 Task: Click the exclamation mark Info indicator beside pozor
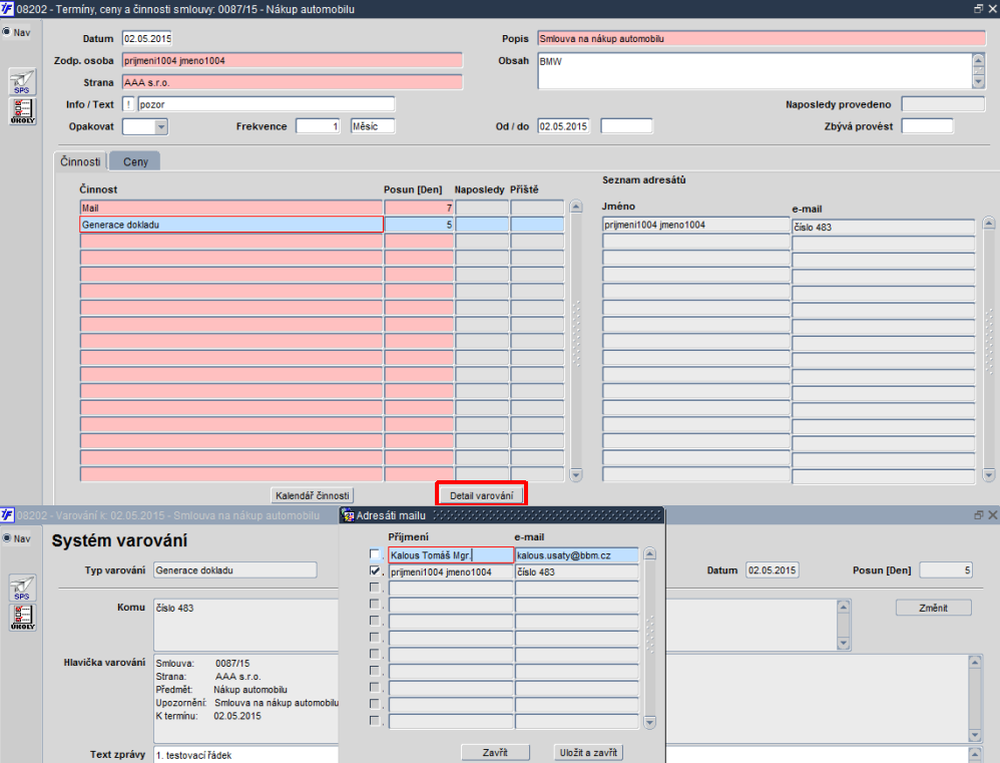128,104
